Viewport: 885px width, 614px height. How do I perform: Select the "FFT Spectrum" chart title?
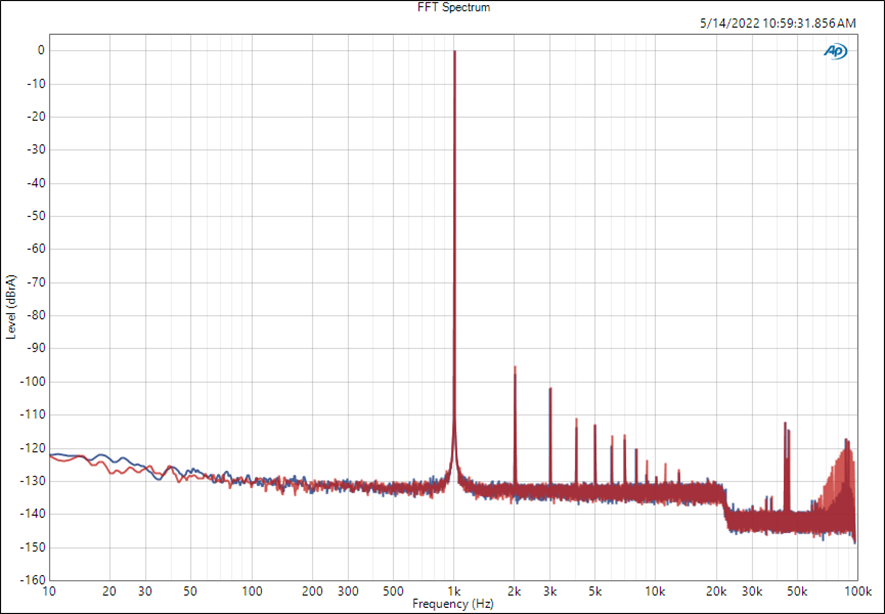454,7
